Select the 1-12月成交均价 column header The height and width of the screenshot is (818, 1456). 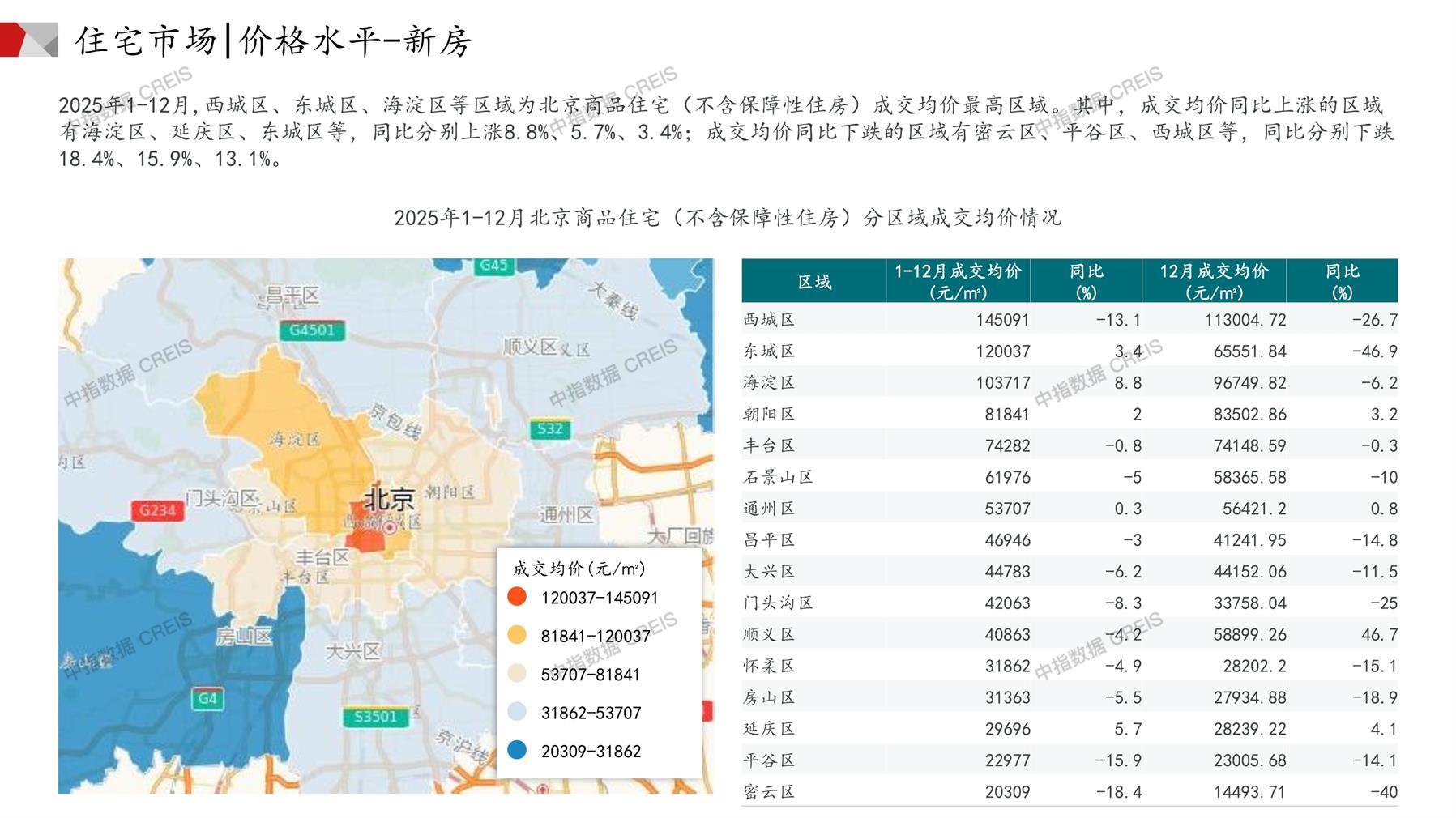958,282
